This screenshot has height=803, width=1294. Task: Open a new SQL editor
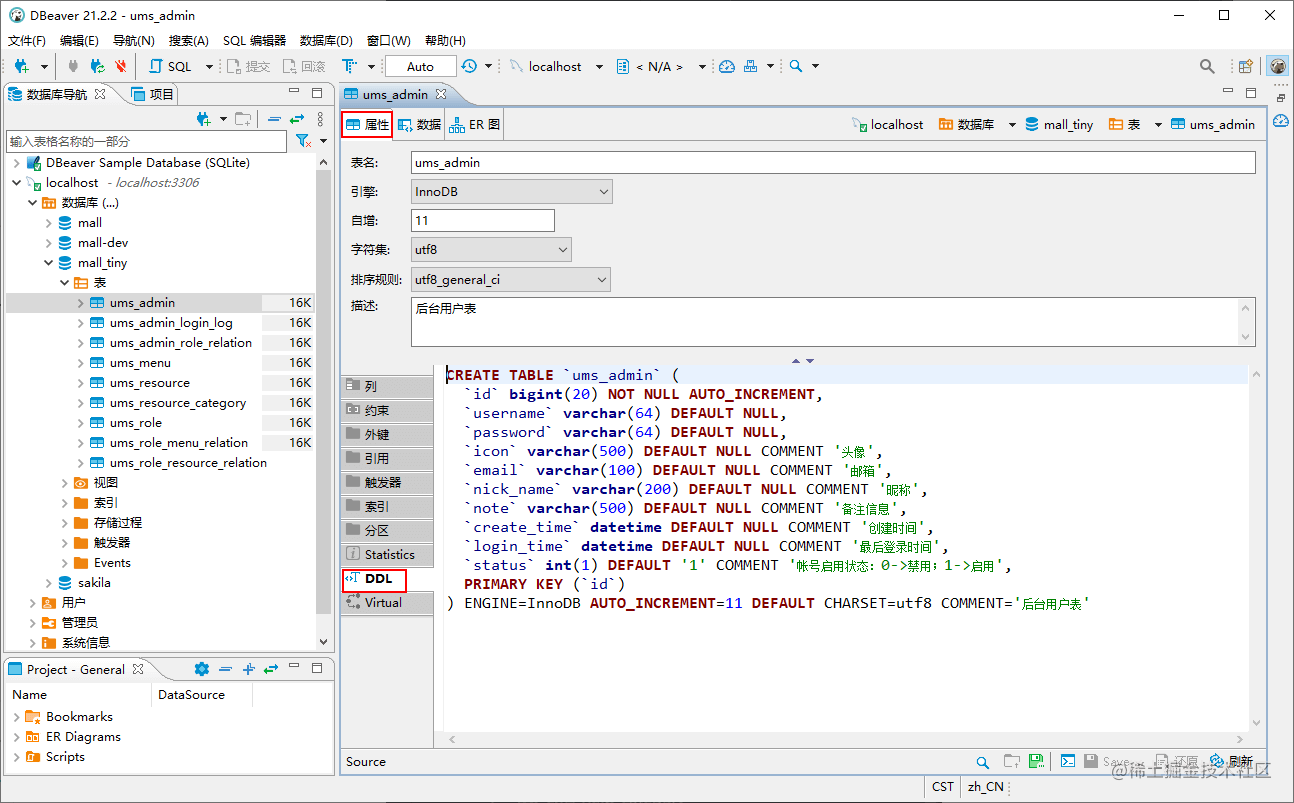pos(171,66)
